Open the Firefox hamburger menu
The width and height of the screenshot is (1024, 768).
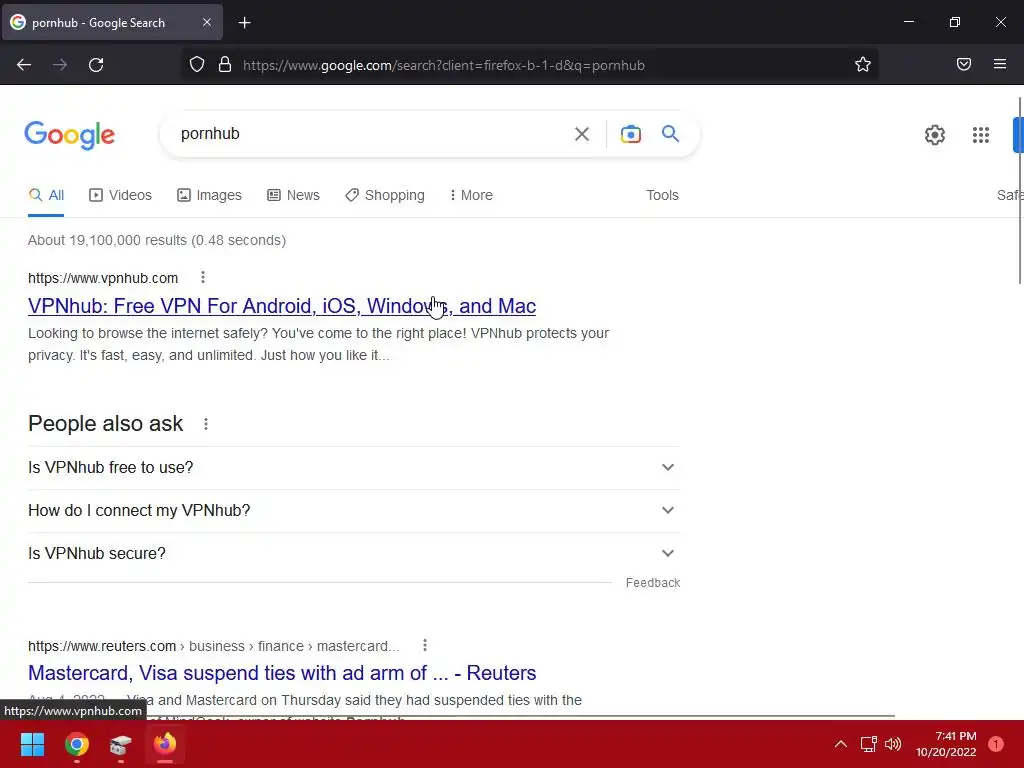pos(999,64)
